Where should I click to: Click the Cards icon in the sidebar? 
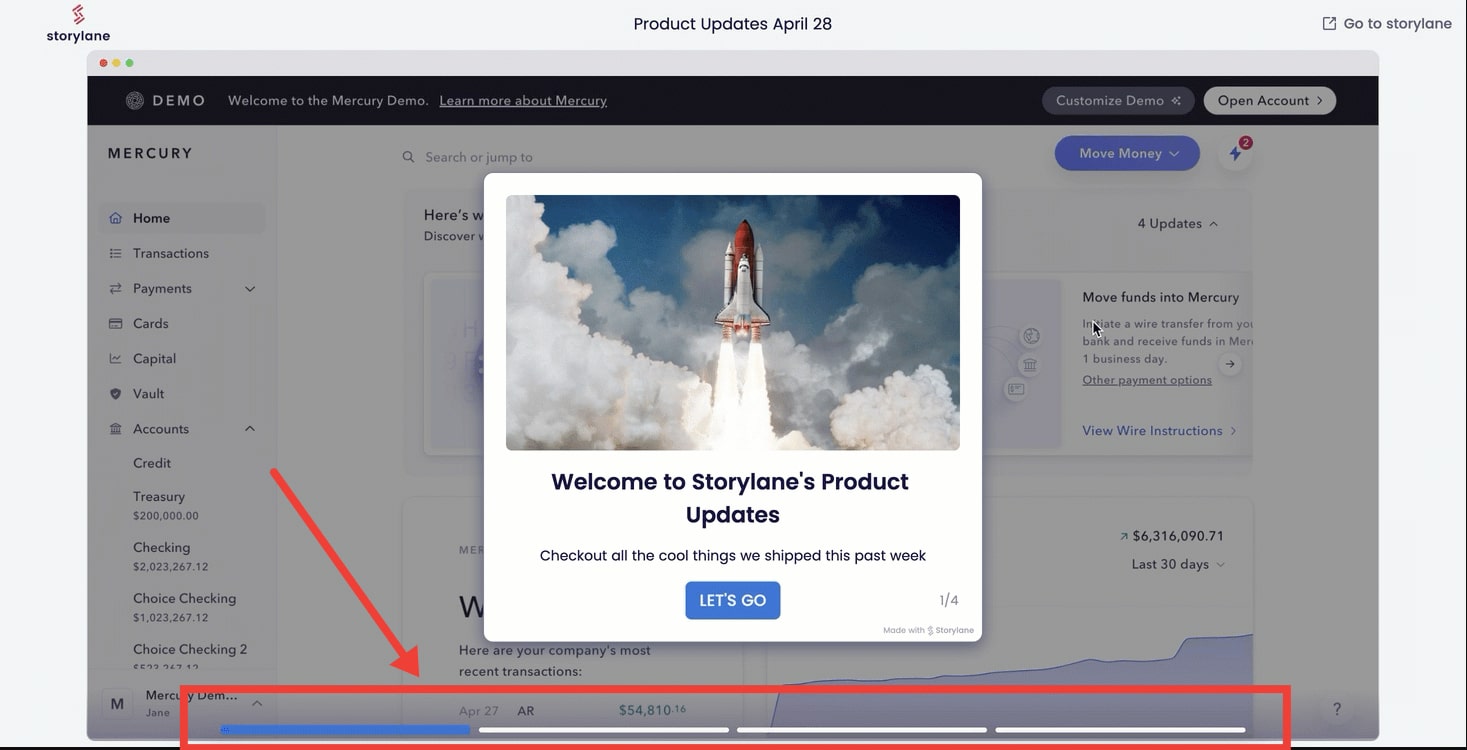tap(115, 323)
